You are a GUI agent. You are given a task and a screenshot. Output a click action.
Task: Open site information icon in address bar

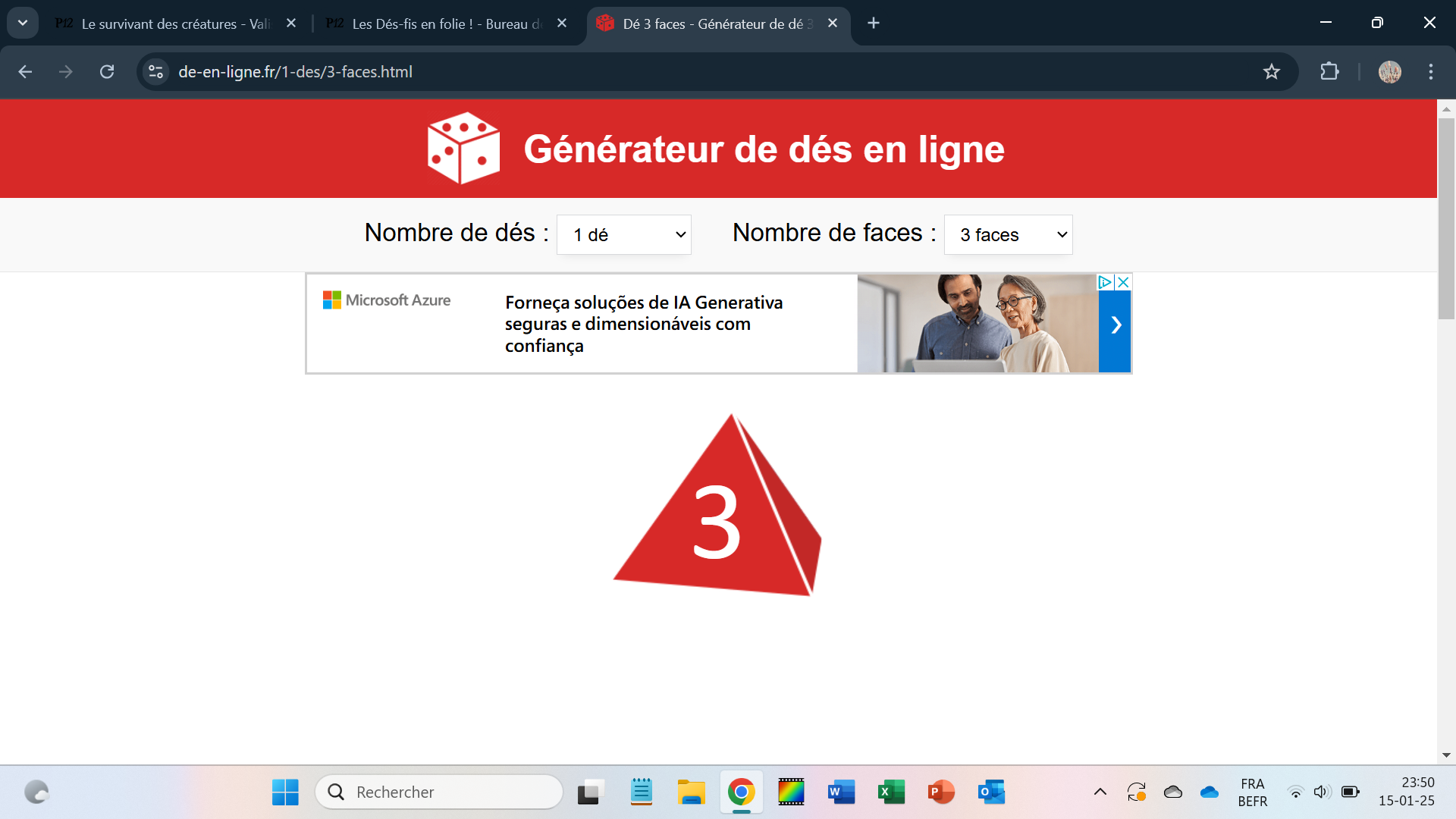(x=156, y=72)
